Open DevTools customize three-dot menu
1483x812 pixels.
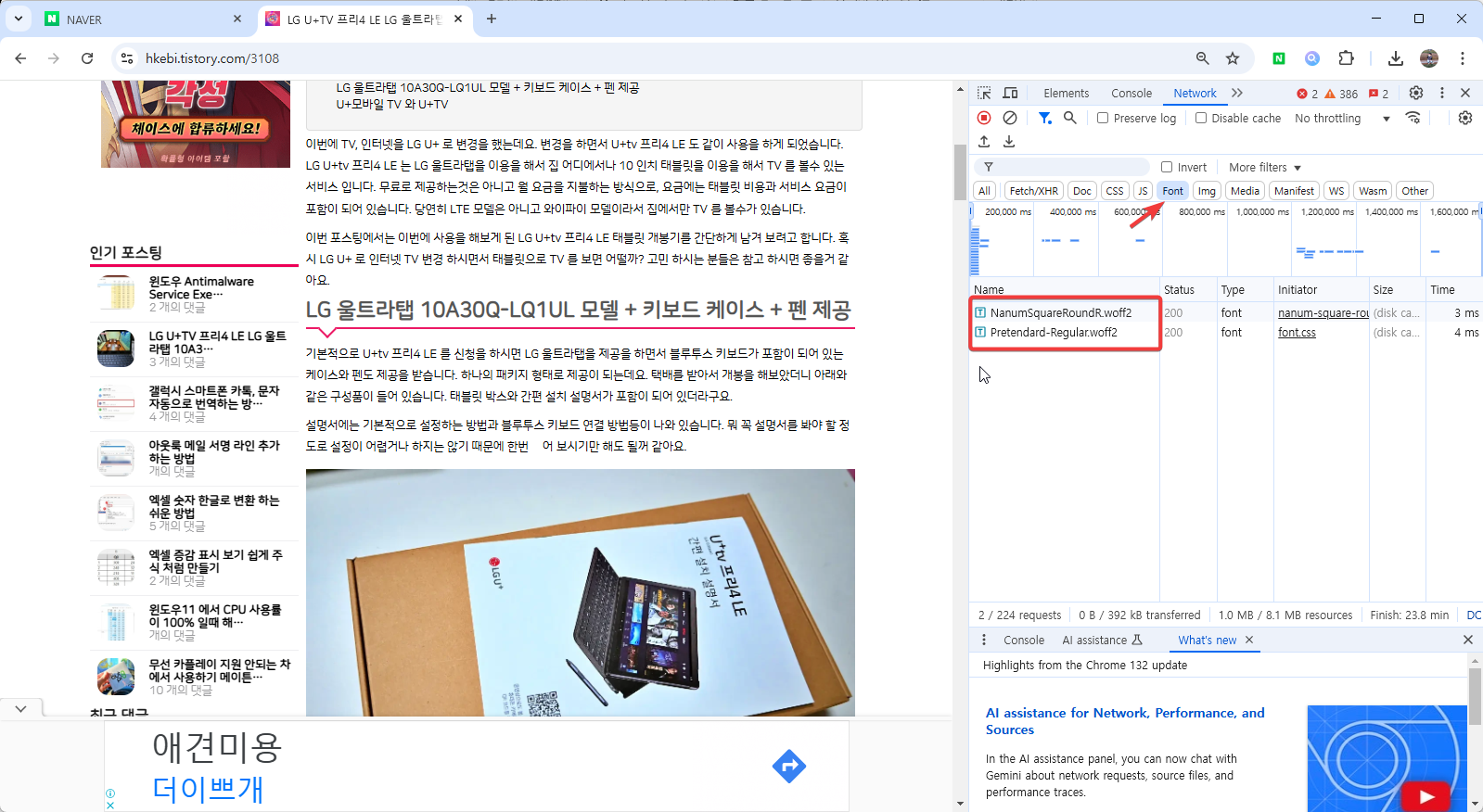tap(1441, 93)
